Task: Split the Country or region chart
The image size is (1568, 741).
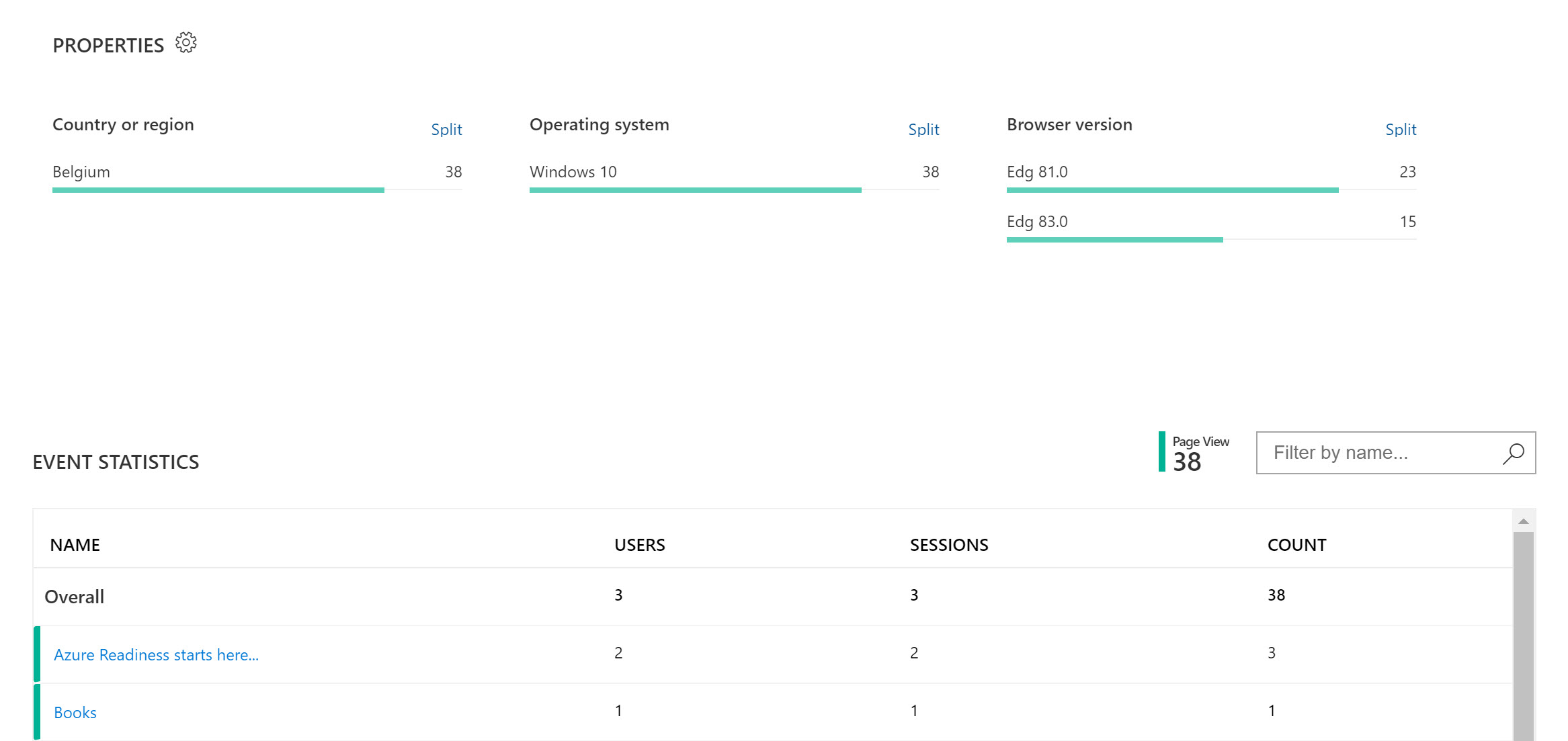Action: click(446, 129)
